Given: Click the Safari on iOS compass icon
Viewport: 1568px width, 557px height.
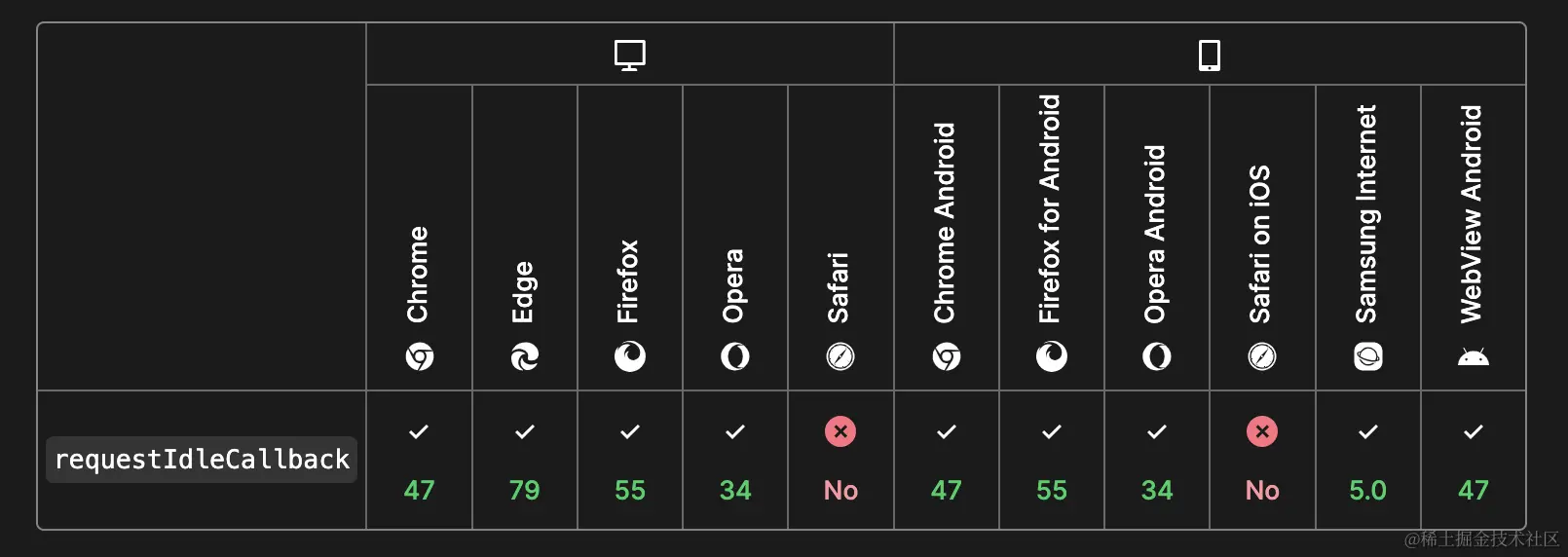Looking at the screenshot, I should click(x=1262, y=357).
